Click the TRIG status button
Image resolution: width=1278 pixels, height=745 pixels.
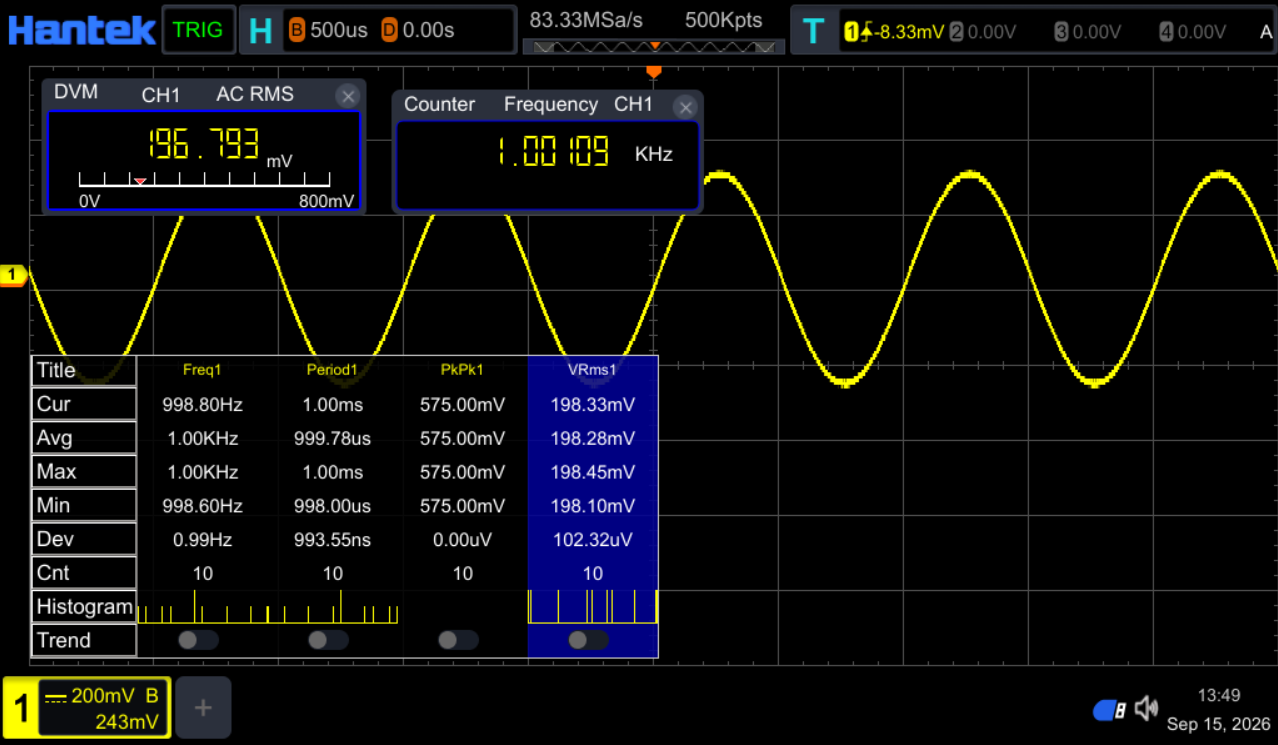198,30
